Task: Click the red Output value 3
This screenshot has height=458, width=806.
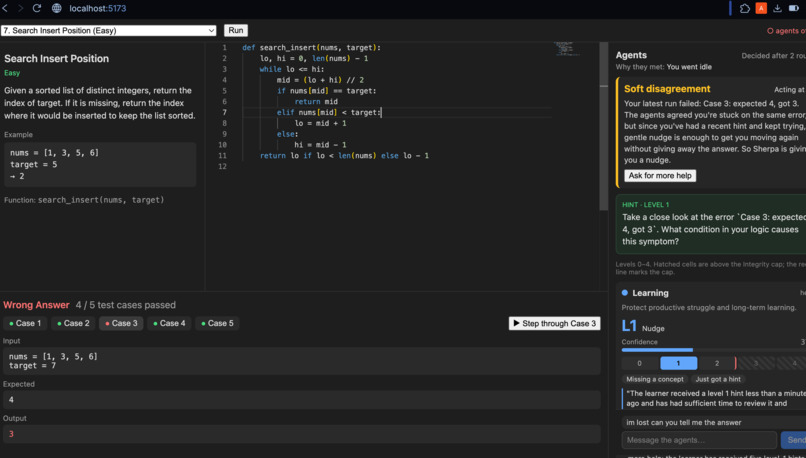Action: coord(11,434)
